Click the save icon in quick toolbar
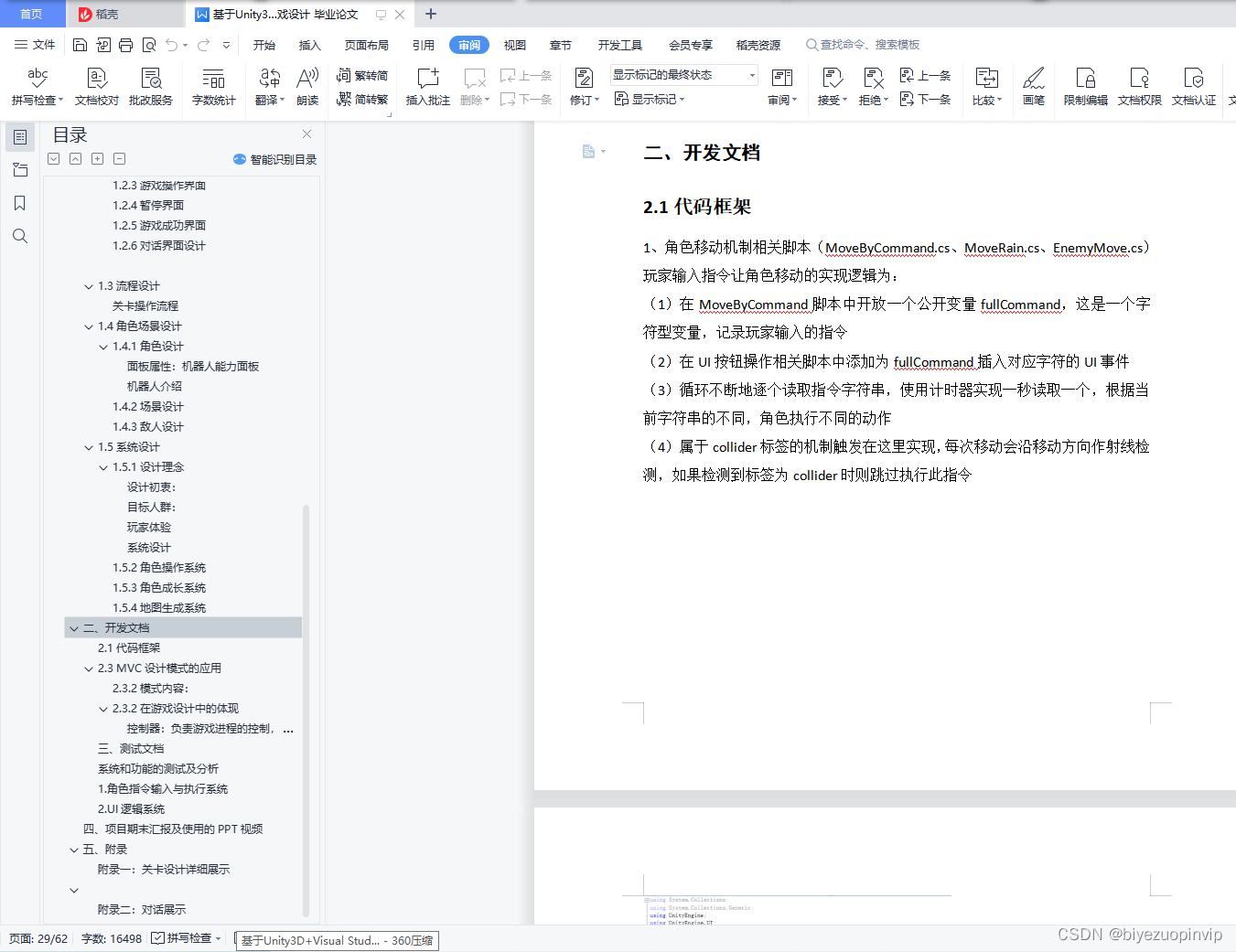This screenshot has width=1236, height=952. pos(81,45)
